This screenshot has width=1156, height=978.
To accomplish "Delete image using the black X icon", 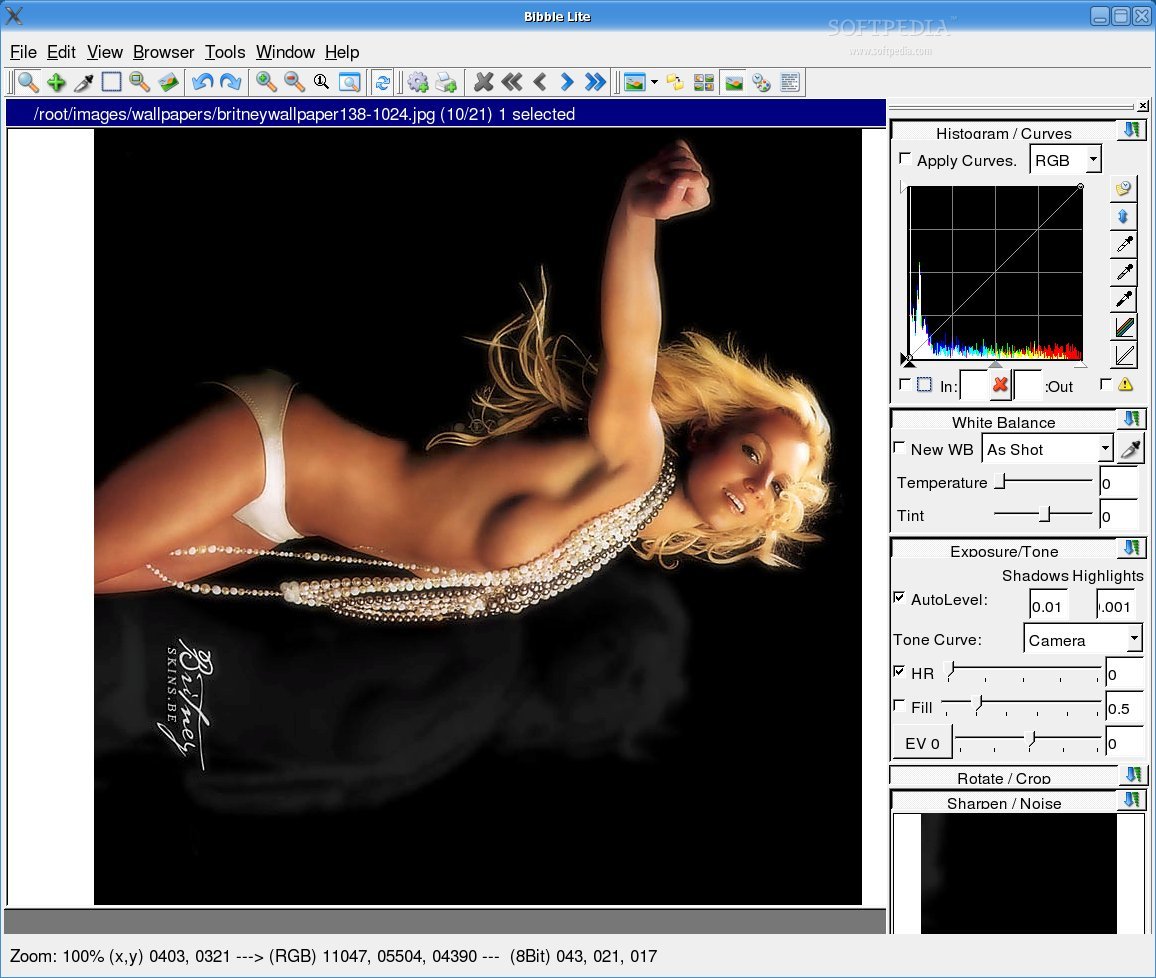I will [x=484, y=82].
